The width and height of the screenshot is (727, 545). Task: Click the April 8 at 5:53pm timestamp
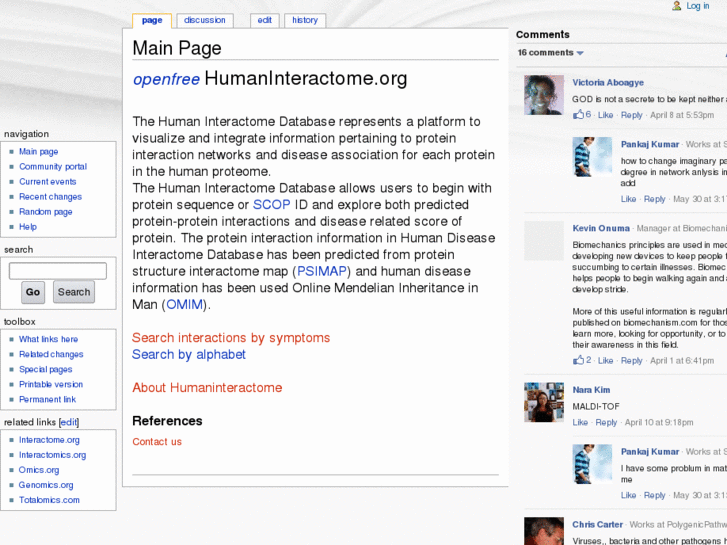point(682,115)
